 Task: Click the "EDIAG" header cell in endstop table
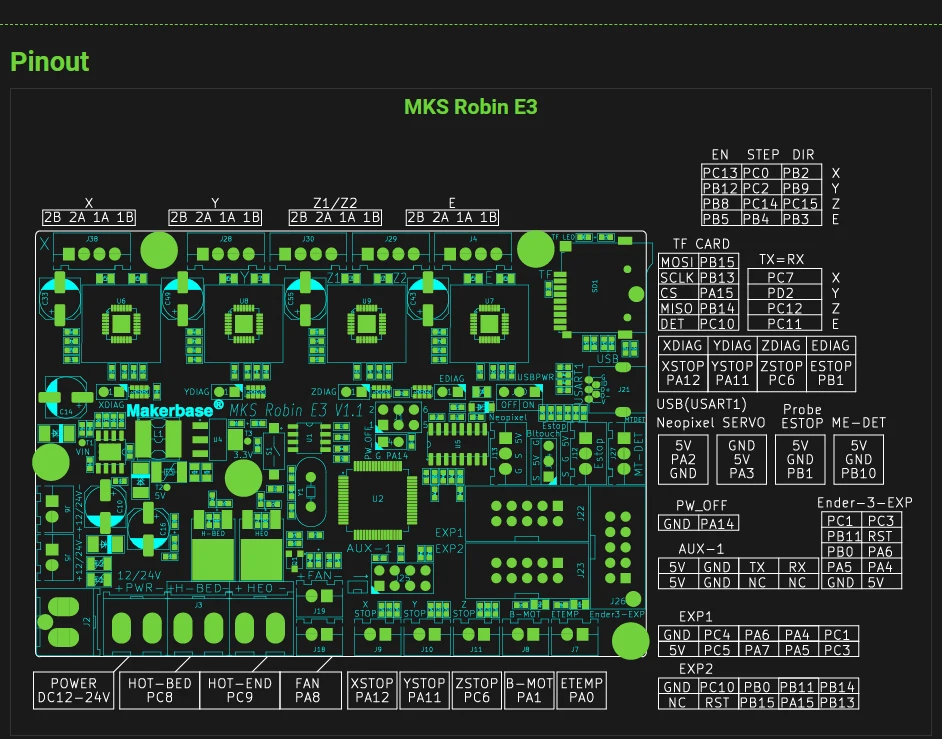click(x=830, y=345)
